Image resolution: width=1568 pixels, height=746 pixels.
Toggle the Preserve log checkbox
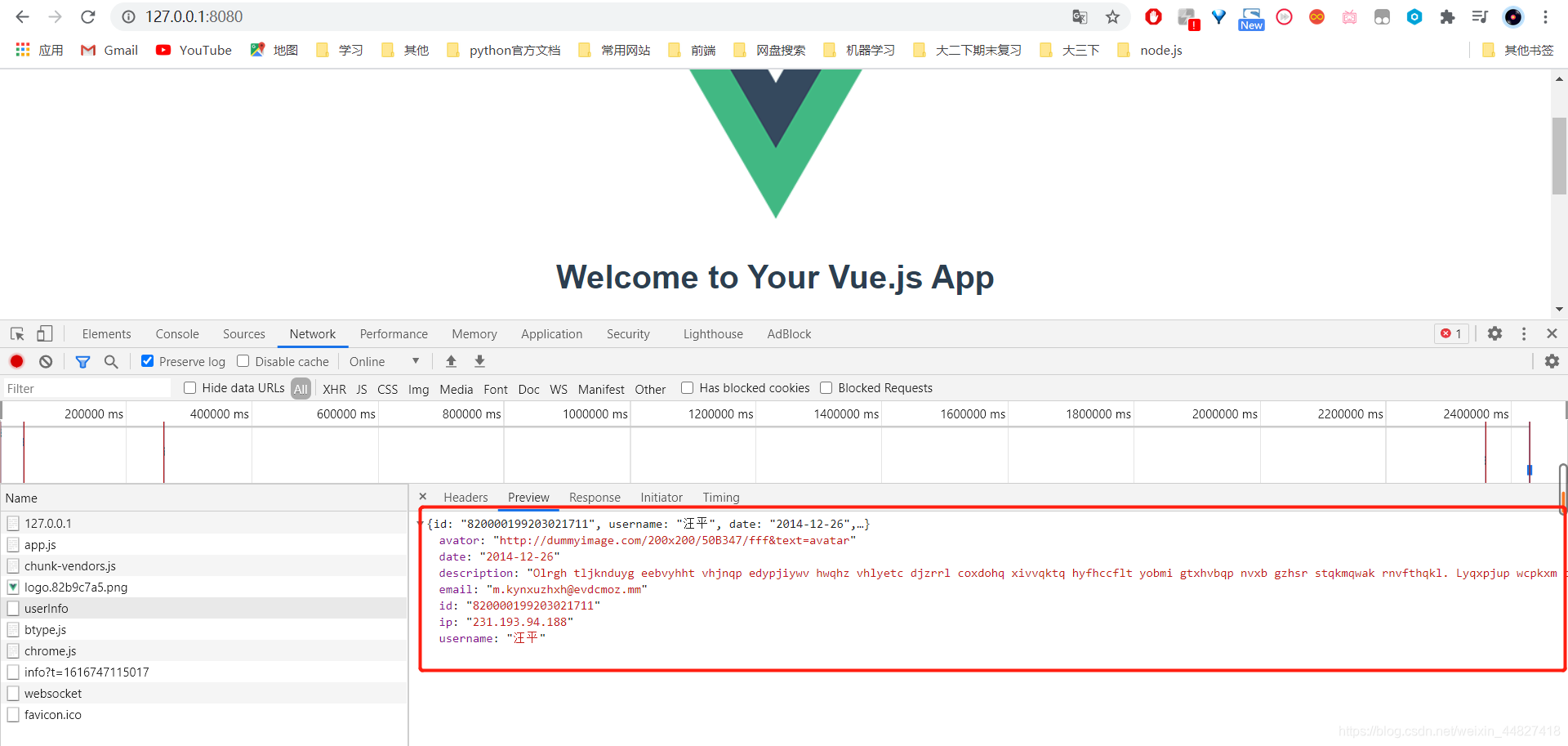point(148,360)
